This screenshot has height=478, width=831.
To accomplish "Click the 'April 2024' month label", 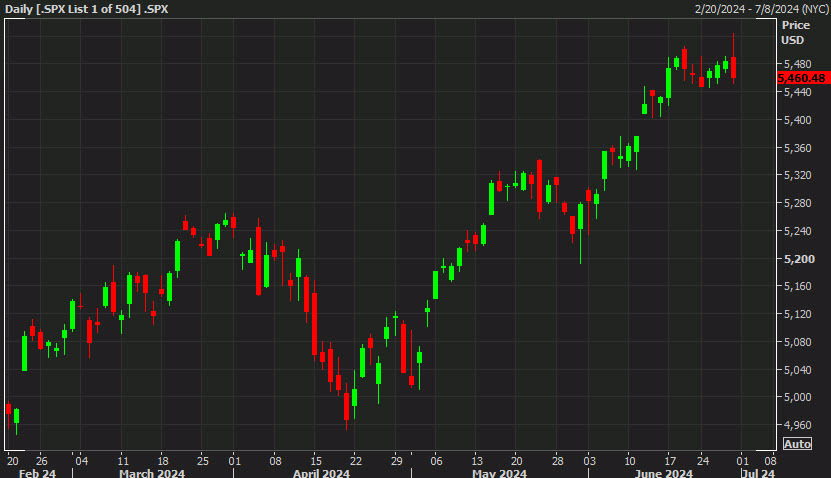I will click(321, 473).
